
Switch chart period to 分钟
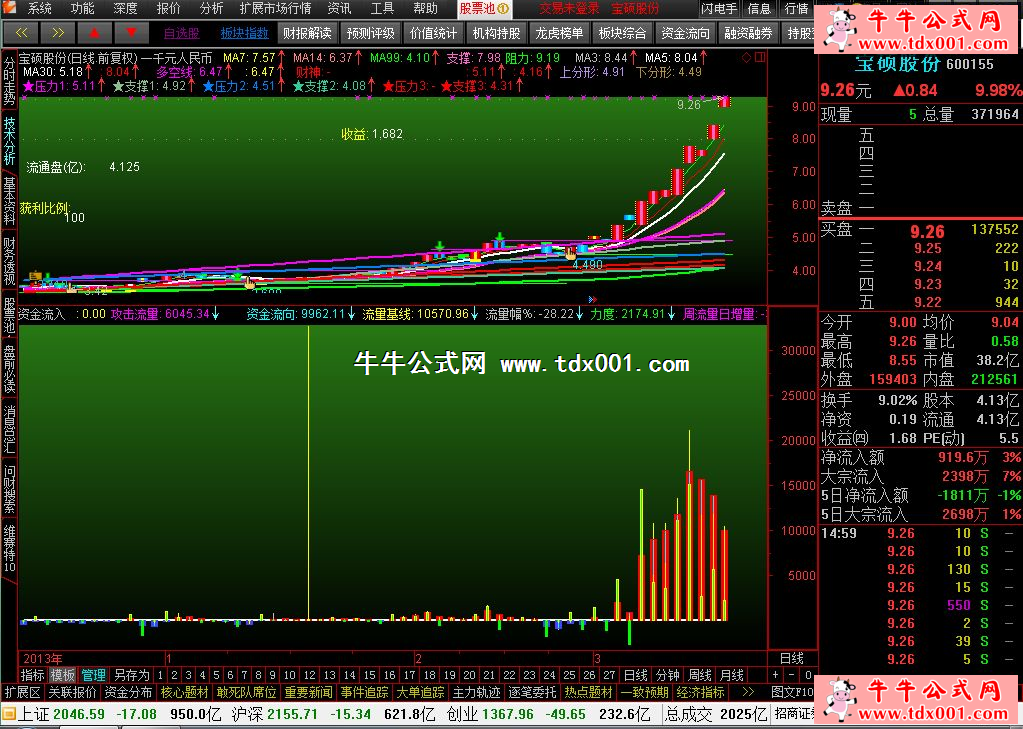click(x=667, y=675)
